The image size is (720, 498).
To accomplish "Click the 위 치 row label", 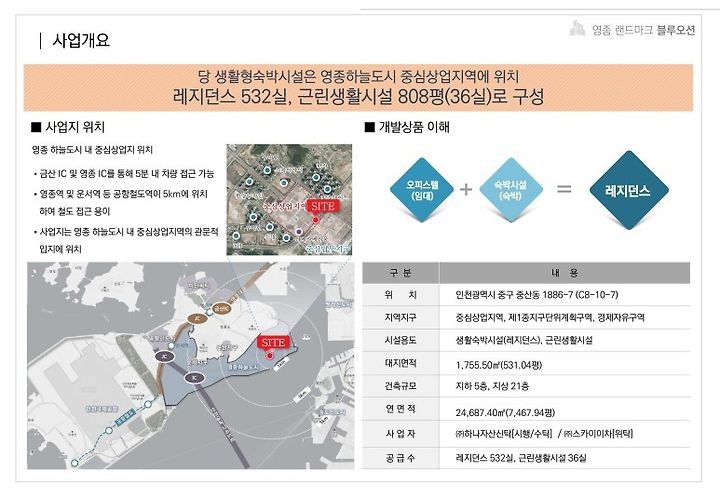I will 400,294.
